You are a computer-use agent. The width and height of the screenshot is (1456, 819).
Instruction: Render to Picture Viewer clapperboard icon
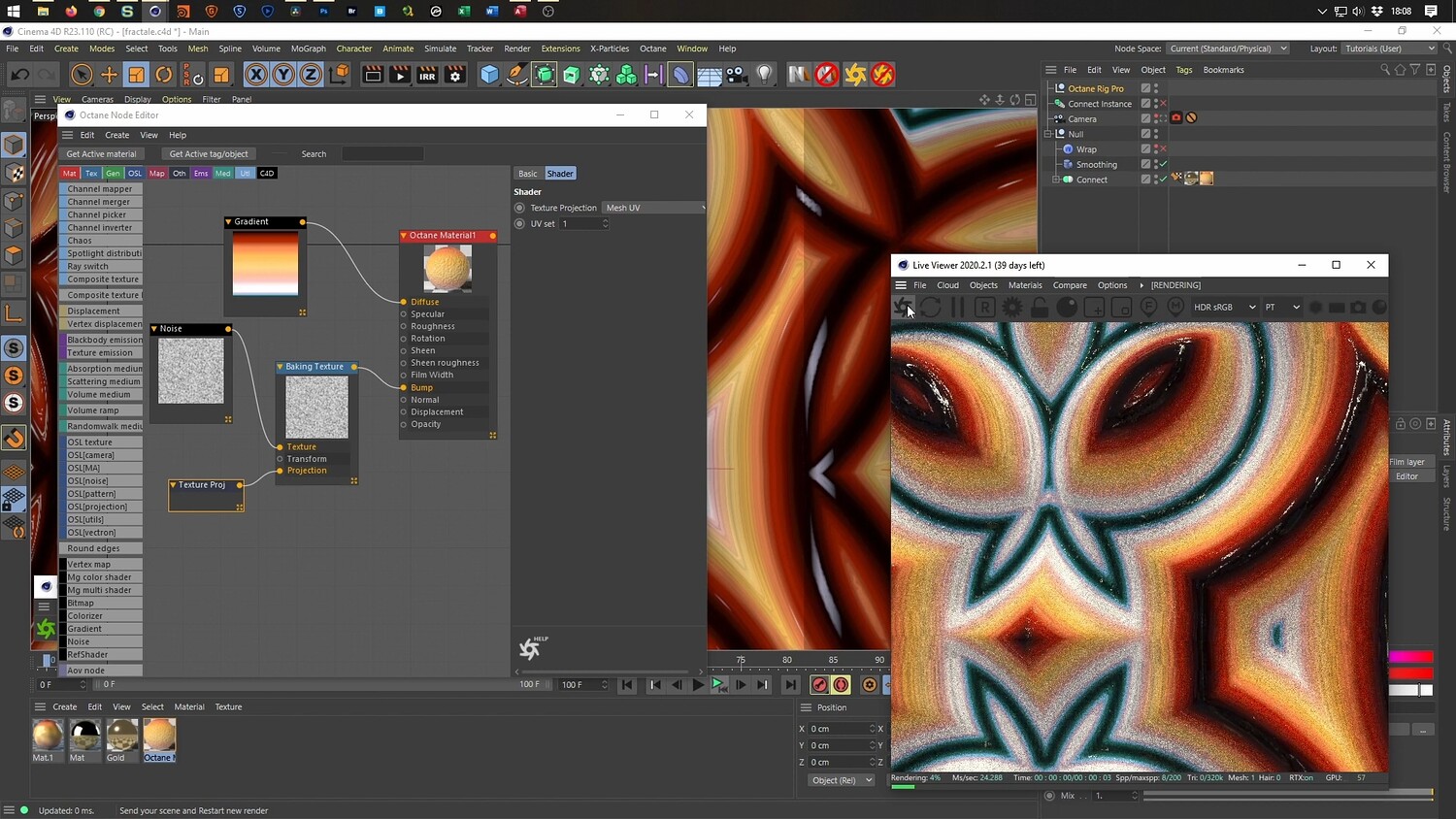[x=400, y=75]
